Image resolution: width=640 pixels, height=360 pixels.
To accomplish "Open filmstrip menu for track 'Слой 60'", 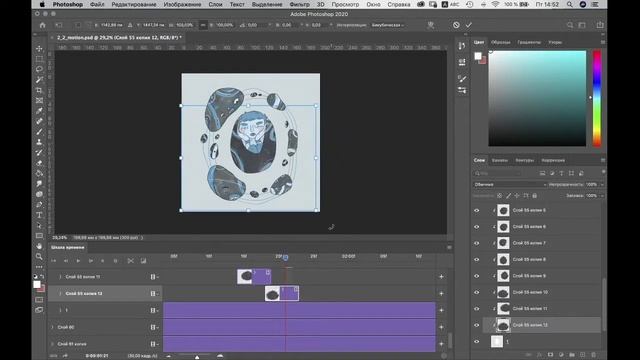I will [x=154, y=327].
